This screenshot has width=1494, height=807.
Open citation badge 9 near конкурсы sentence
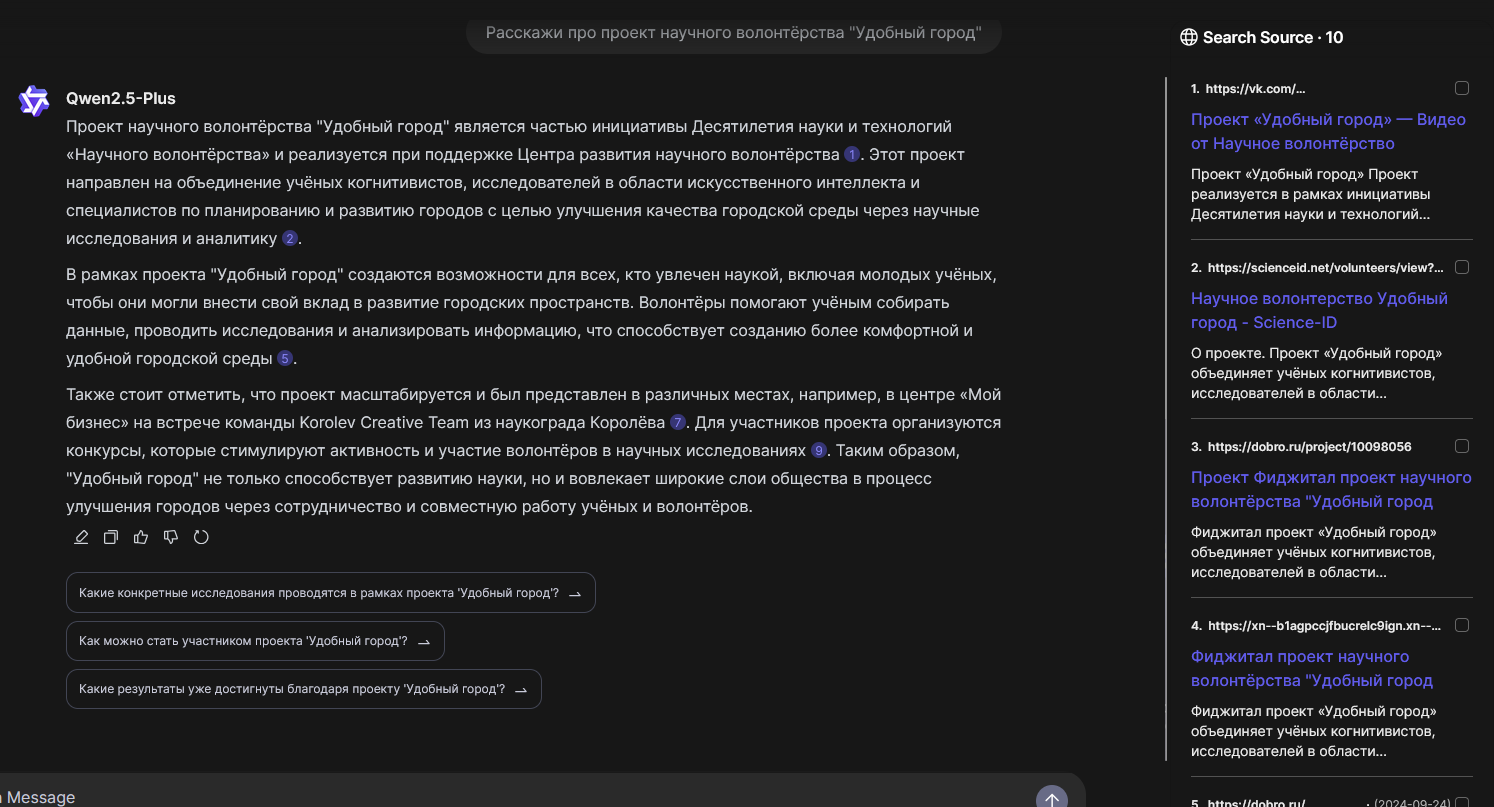[817, 450]
